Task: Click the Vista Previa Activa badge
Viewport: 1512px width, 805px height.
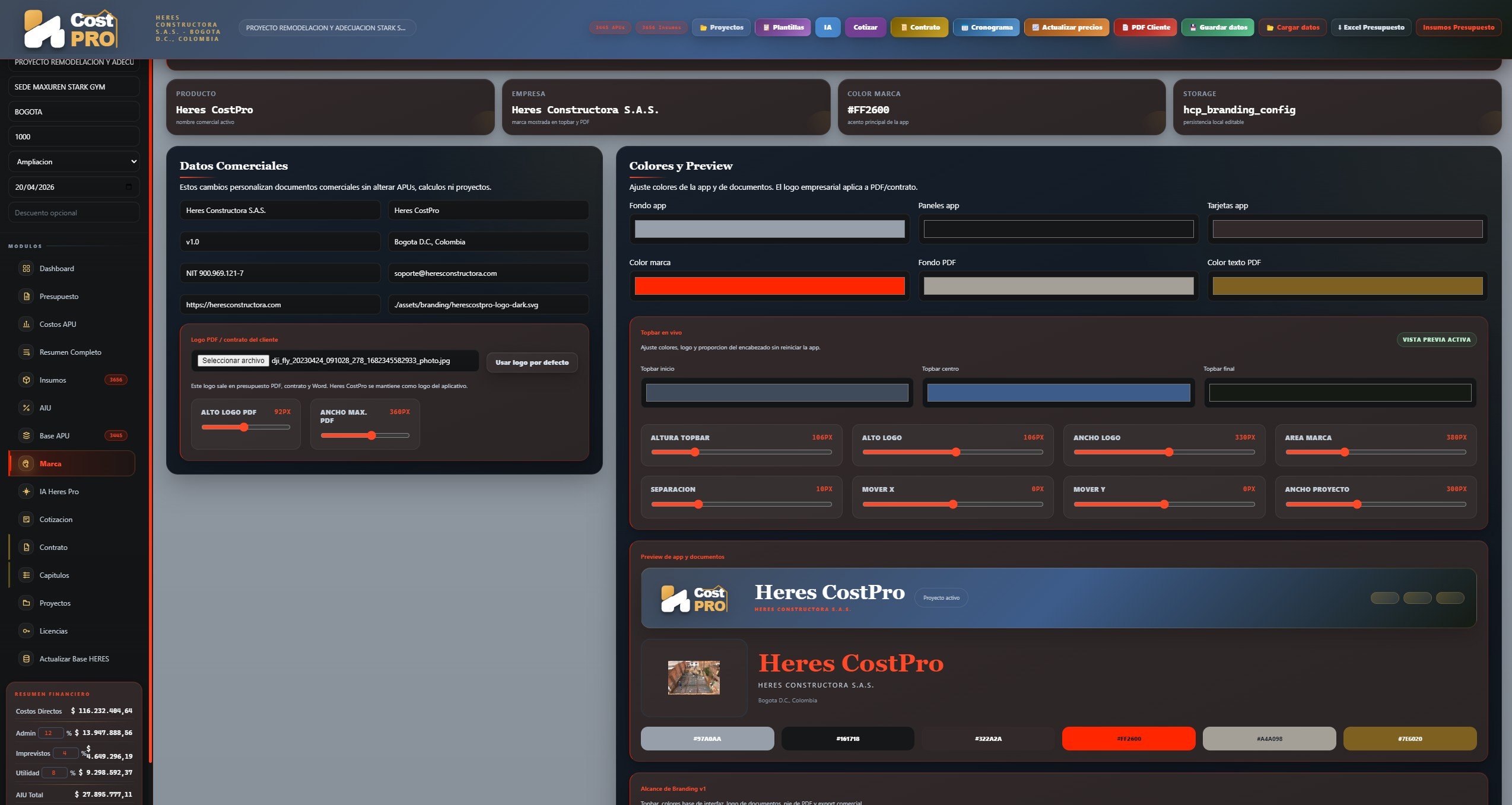Action: tap(1437, 340)
